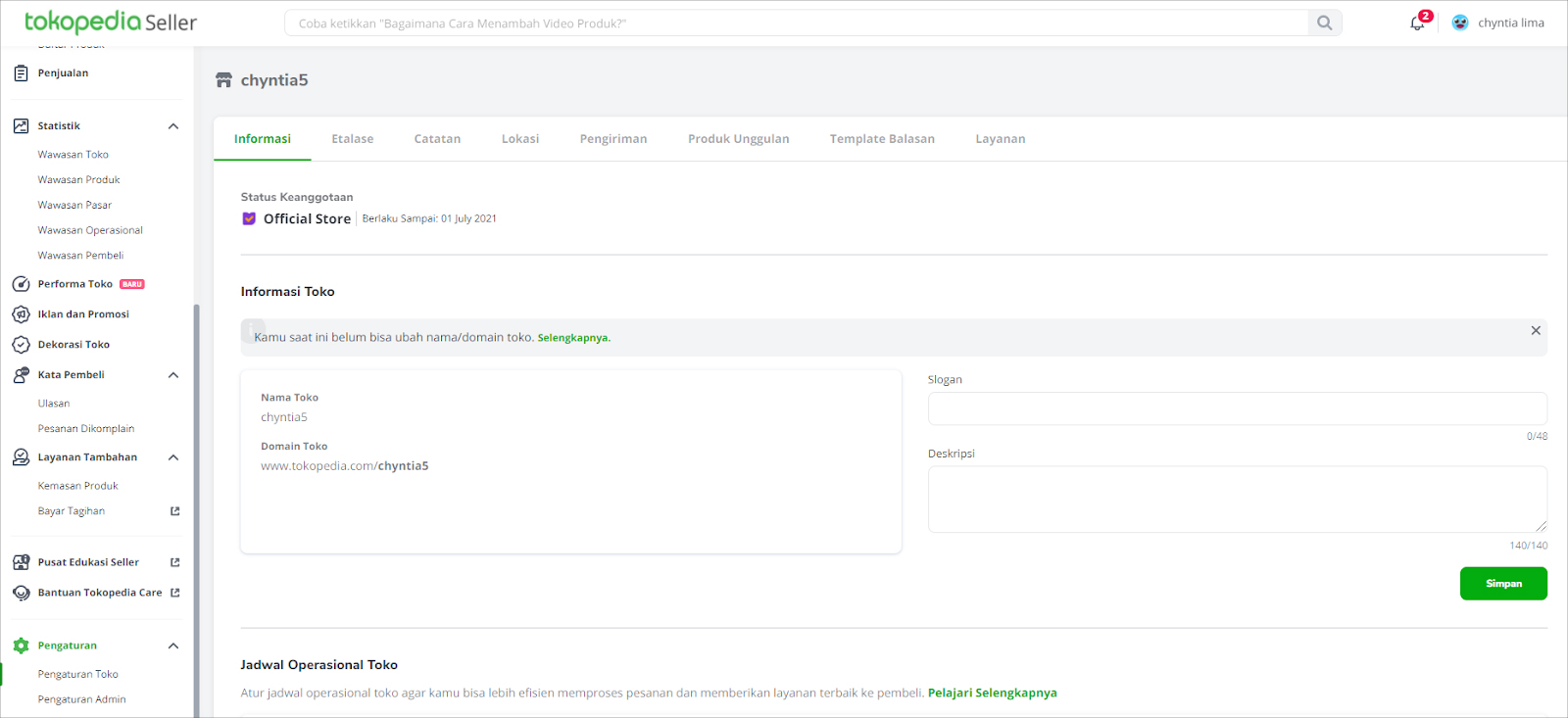Viewport: 1568px width, 718px height.
Task: Collapse the Layanan Tambahan section
Action: pos(173,457)
